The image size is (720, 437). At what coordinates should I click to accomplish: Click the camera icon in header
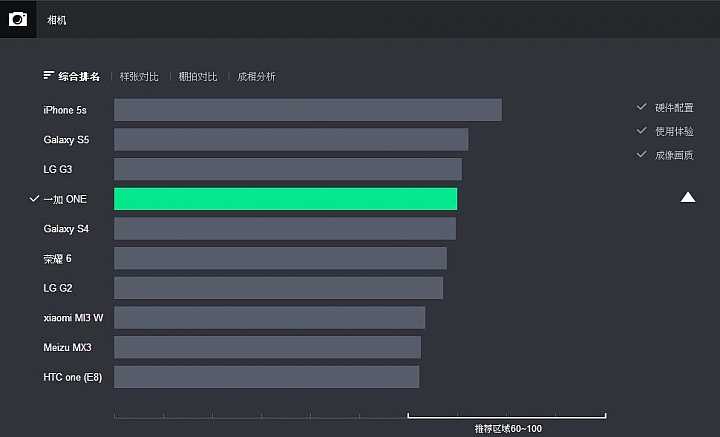pos(18,19)
